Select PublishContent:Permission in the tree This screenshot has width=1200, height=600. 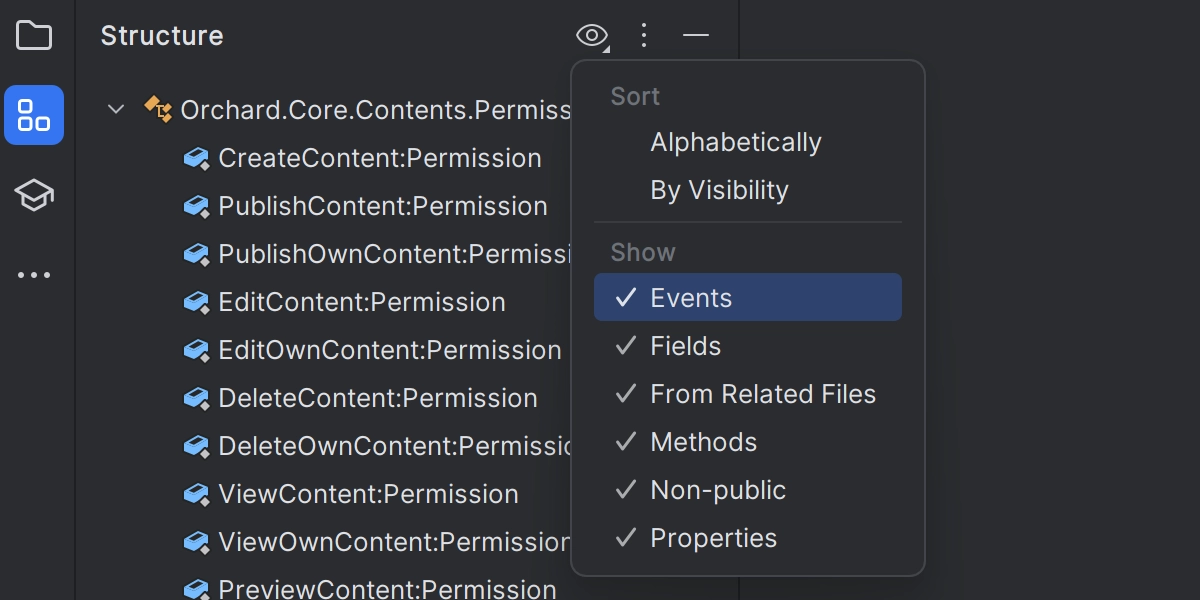point(383,206)
